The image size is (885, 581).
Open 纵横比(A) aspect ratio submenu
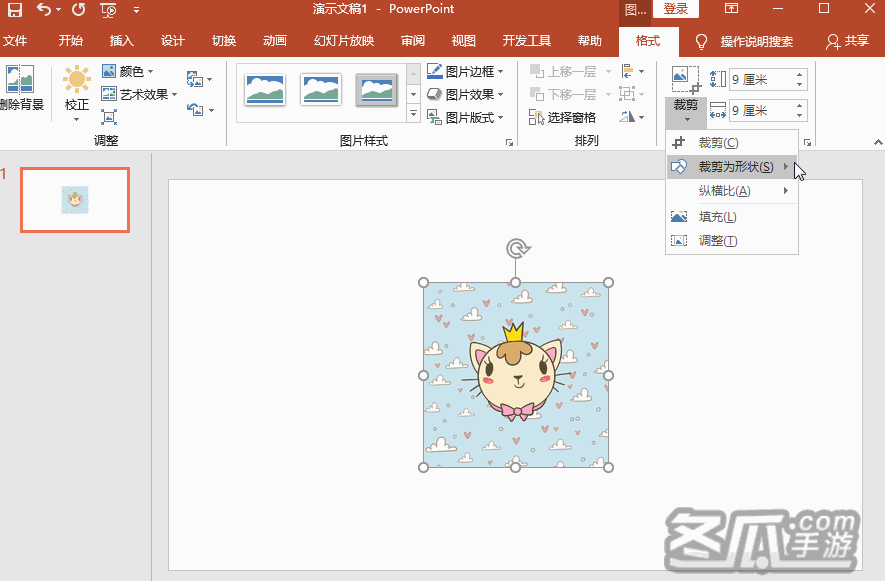[x=732, y=191]
